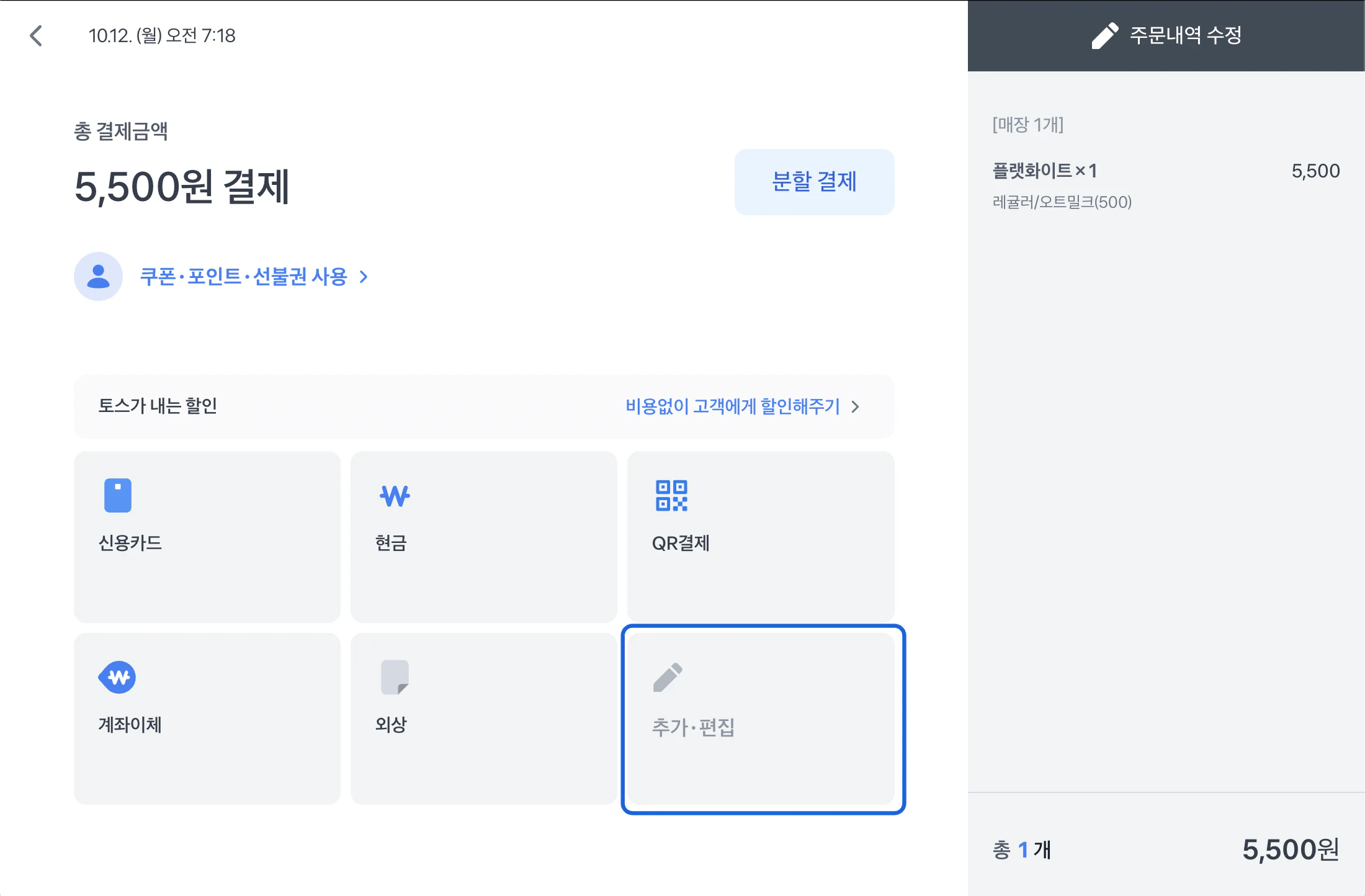Click the item price 5,500 in order list
1365x896 pixels.
click(1315, 171)
